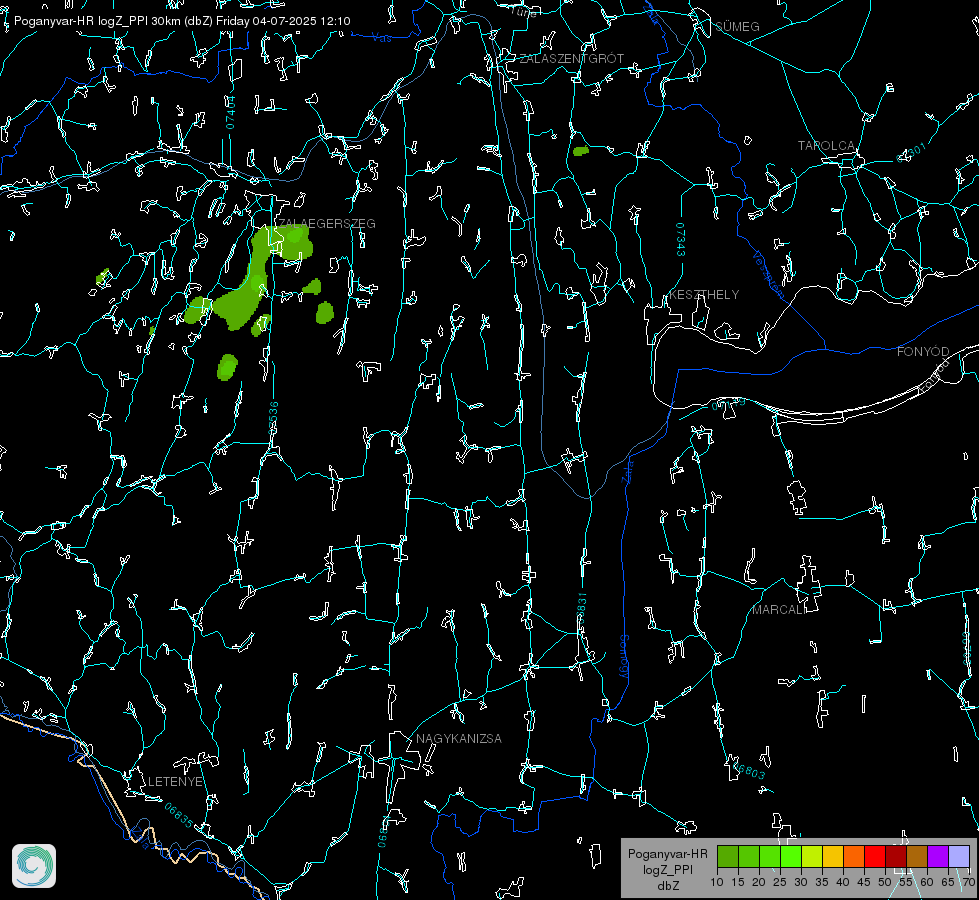Click the MARCALI city label
The height and width of the screenshot is (900, 979).
778,610
